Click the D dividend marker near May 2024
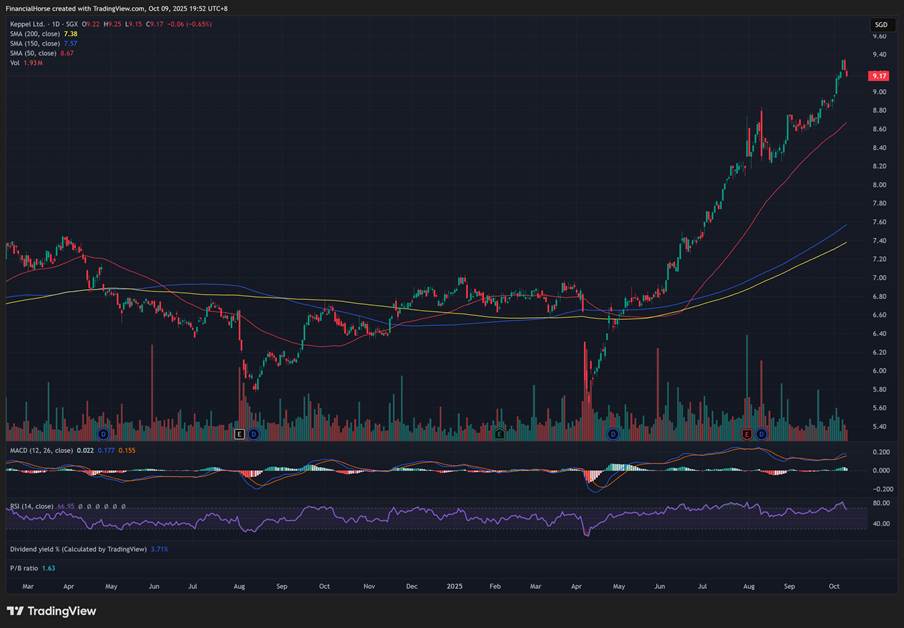This screenshot has height=628, width=904. point(104,434)
